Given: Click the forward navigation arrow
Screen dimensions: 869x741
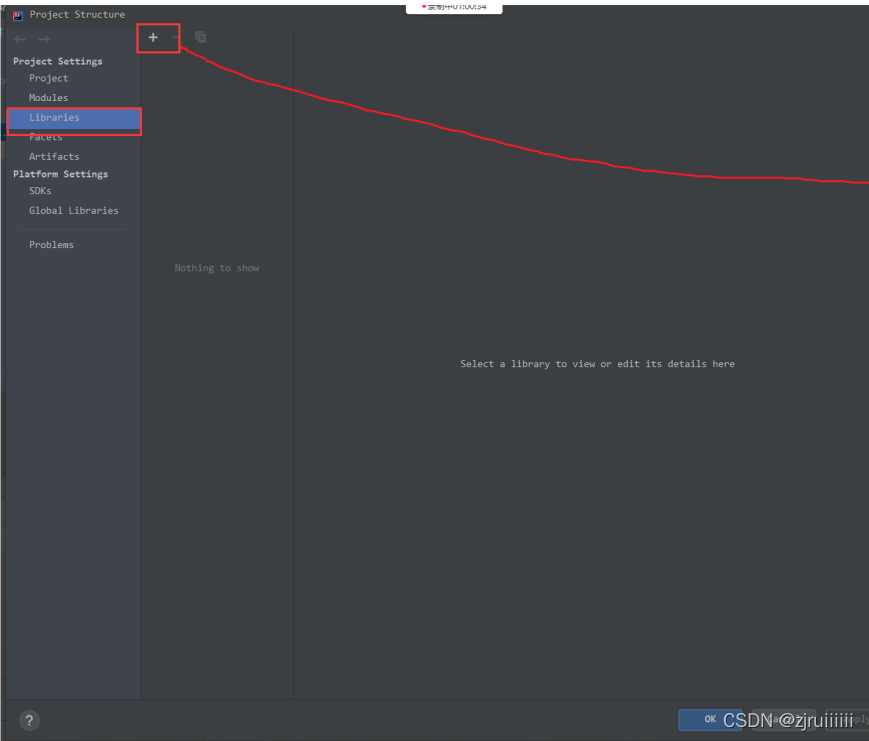Looking at the screenshot, I should point(44,39).
